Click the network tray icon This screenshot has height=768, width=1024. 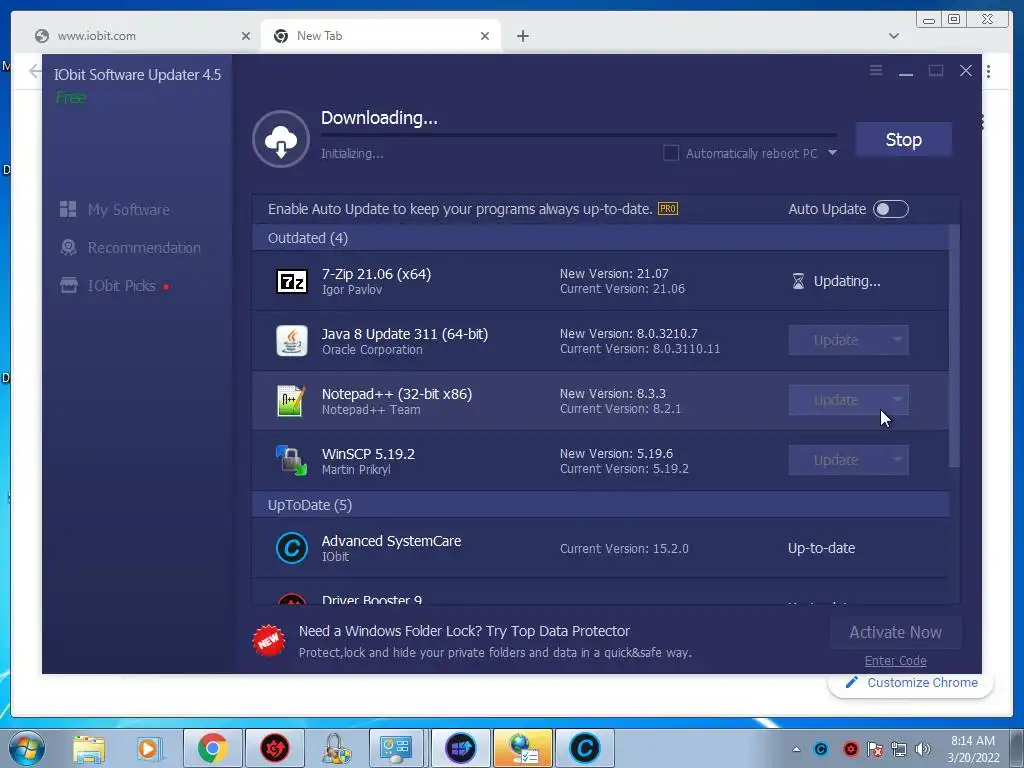(x=899, y=749)
